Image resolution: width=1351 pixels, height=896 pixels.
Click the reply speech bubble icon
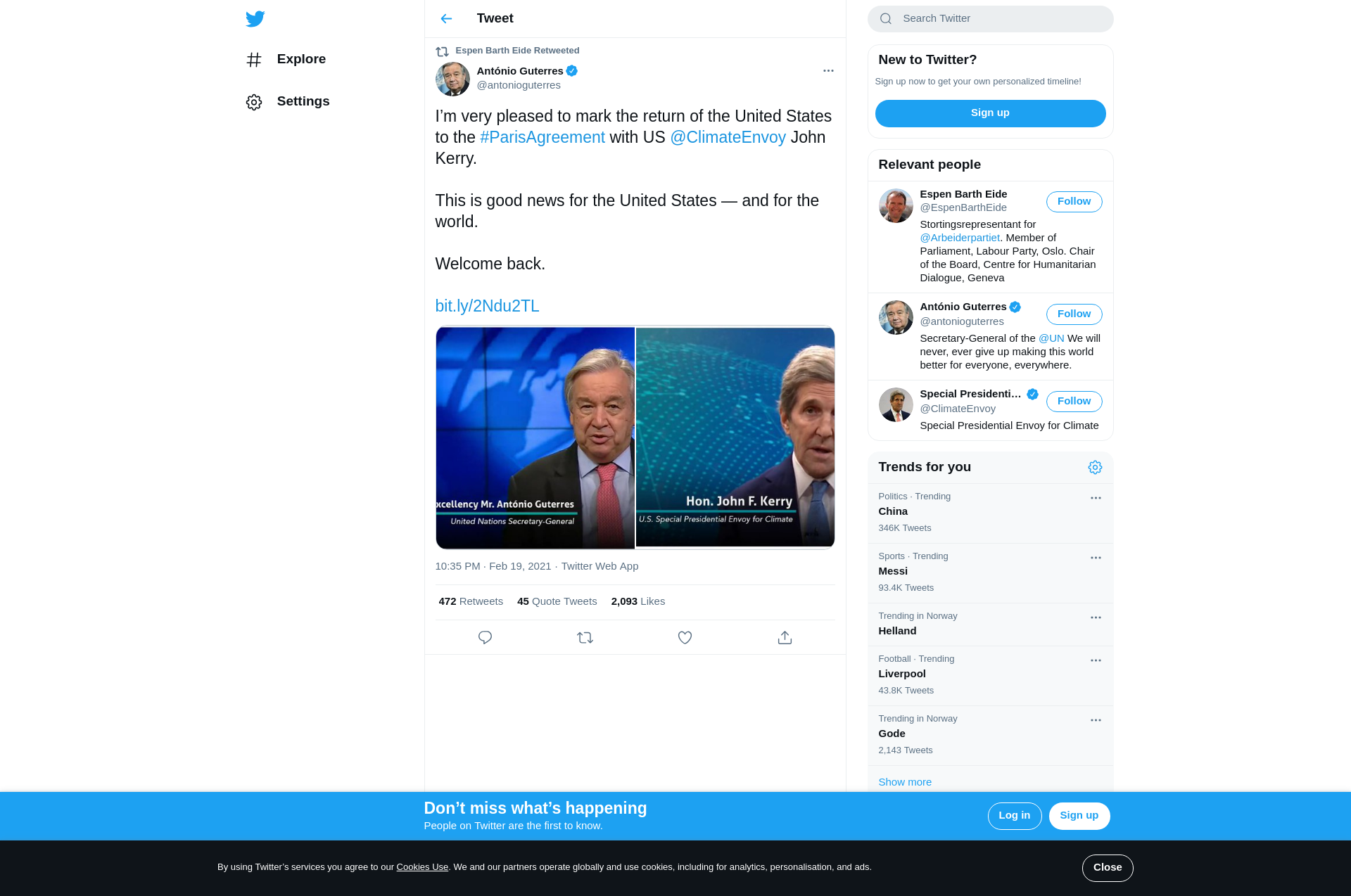point(485,637)
